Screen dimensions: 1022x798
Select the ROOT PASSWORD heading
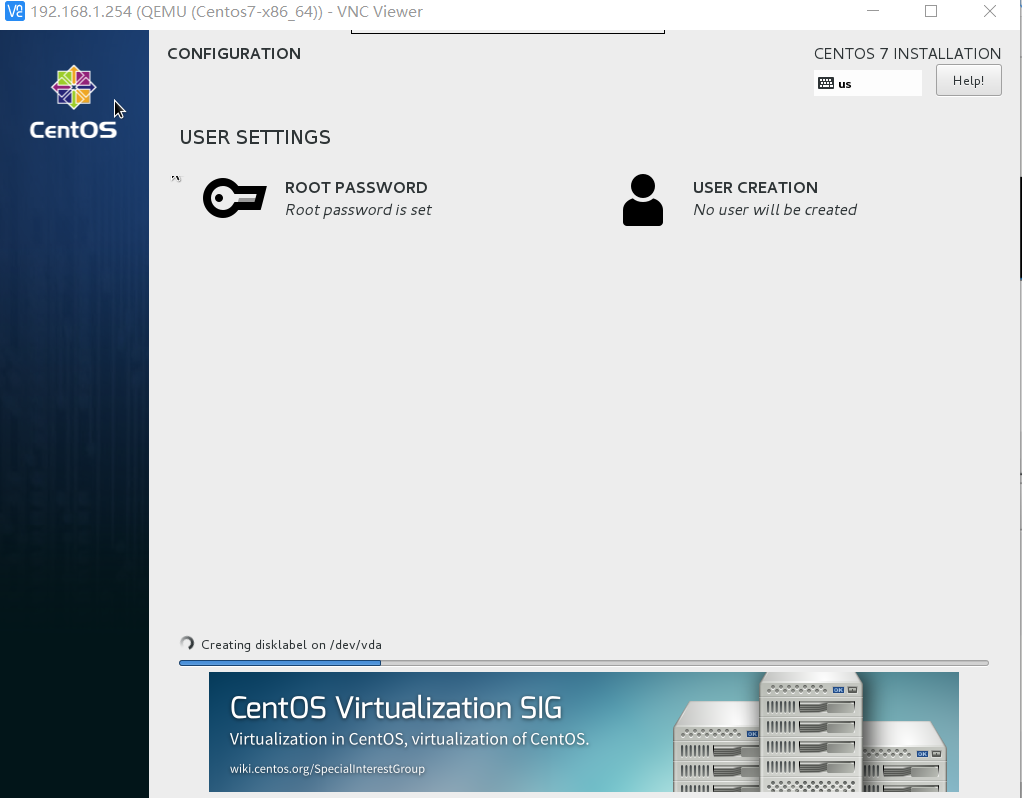pyautogui.click(x=356, y=188)
